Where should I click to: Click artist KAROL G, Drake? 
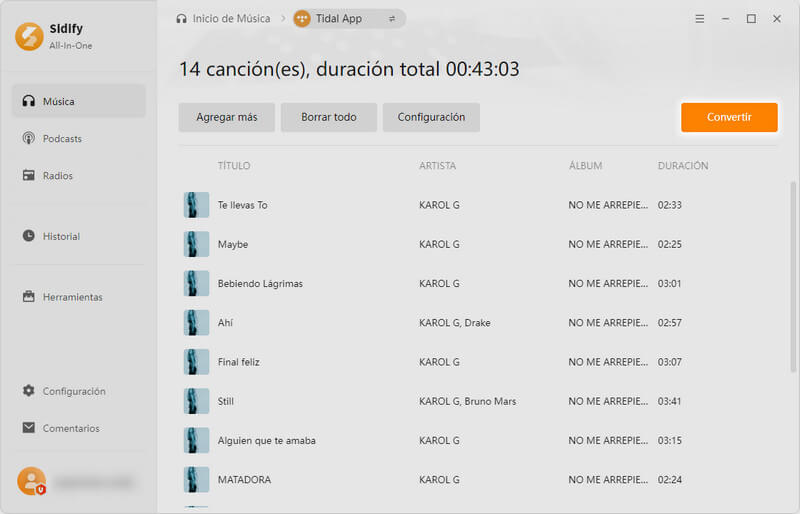[455, 323]
